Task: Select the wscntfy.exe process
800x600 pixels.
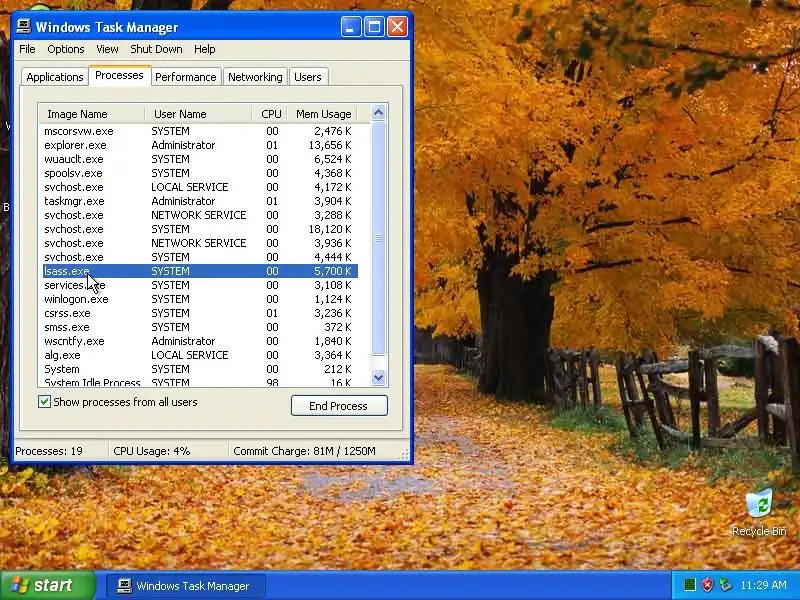Action: [x=200, y=341]
